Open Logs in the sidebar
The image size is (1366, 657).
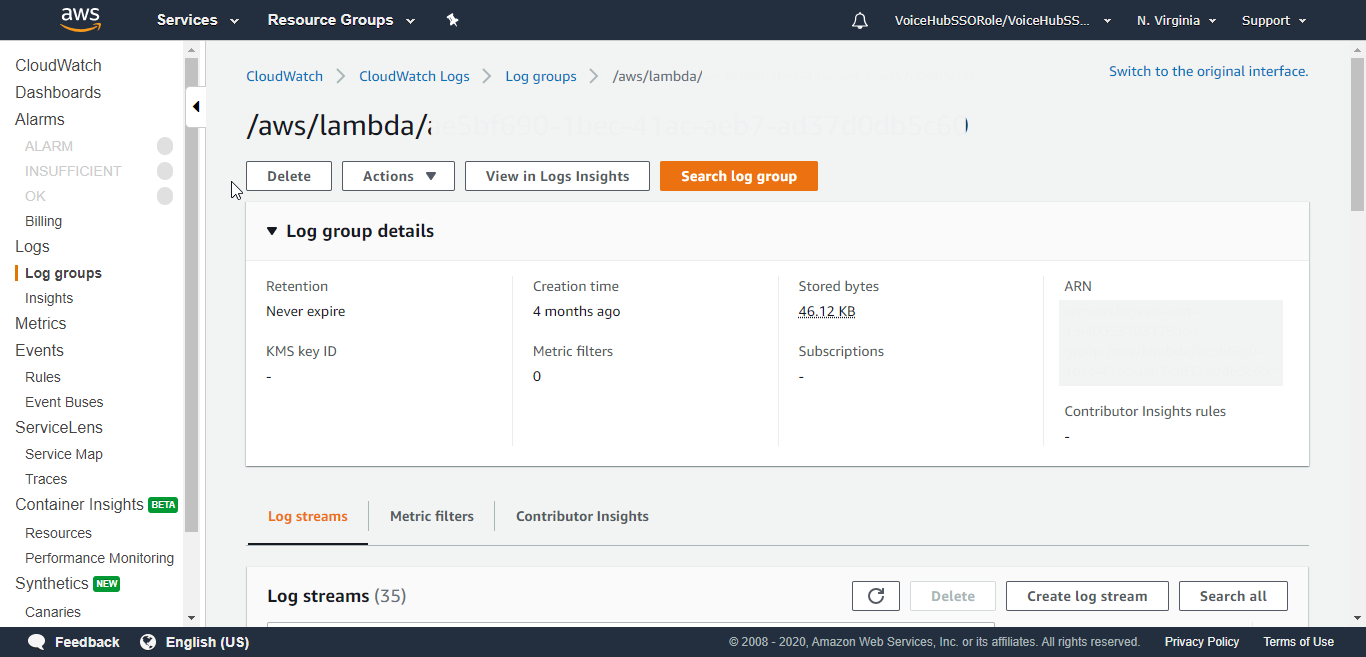pyautogui.click(x=32, y=246)
